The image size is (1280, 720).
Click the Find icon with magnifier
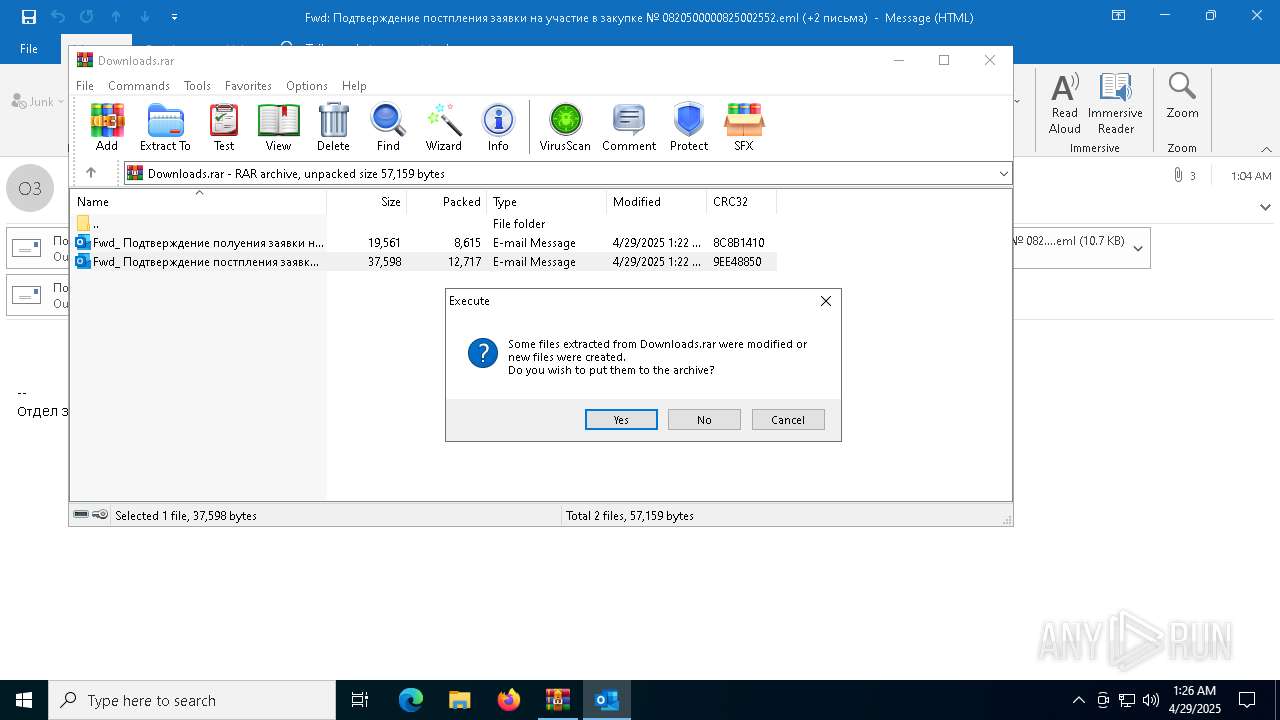(388, 126)
